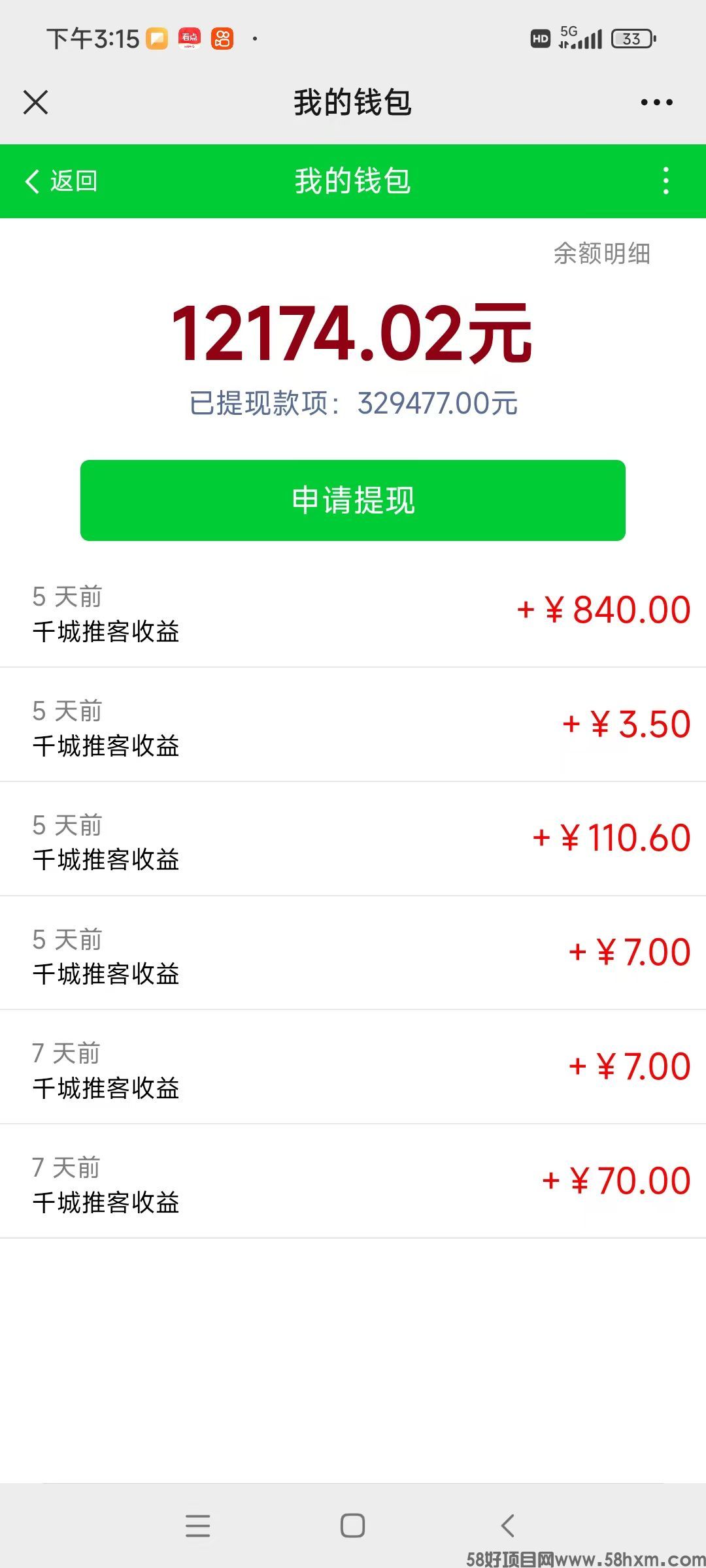Open the +¥110.60 income record

[x=353, y=839]
